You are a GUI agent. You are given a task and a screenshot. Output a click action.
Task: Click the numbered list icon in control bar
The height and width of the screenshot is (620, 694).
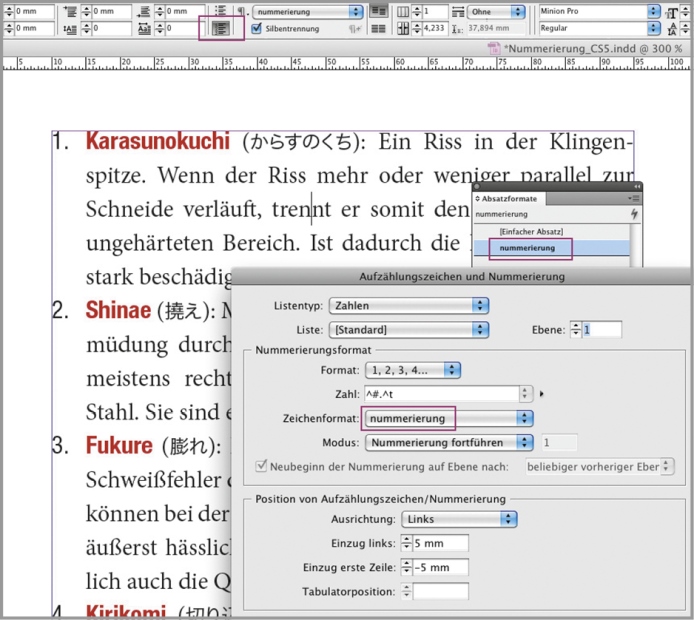coord(220,29)
